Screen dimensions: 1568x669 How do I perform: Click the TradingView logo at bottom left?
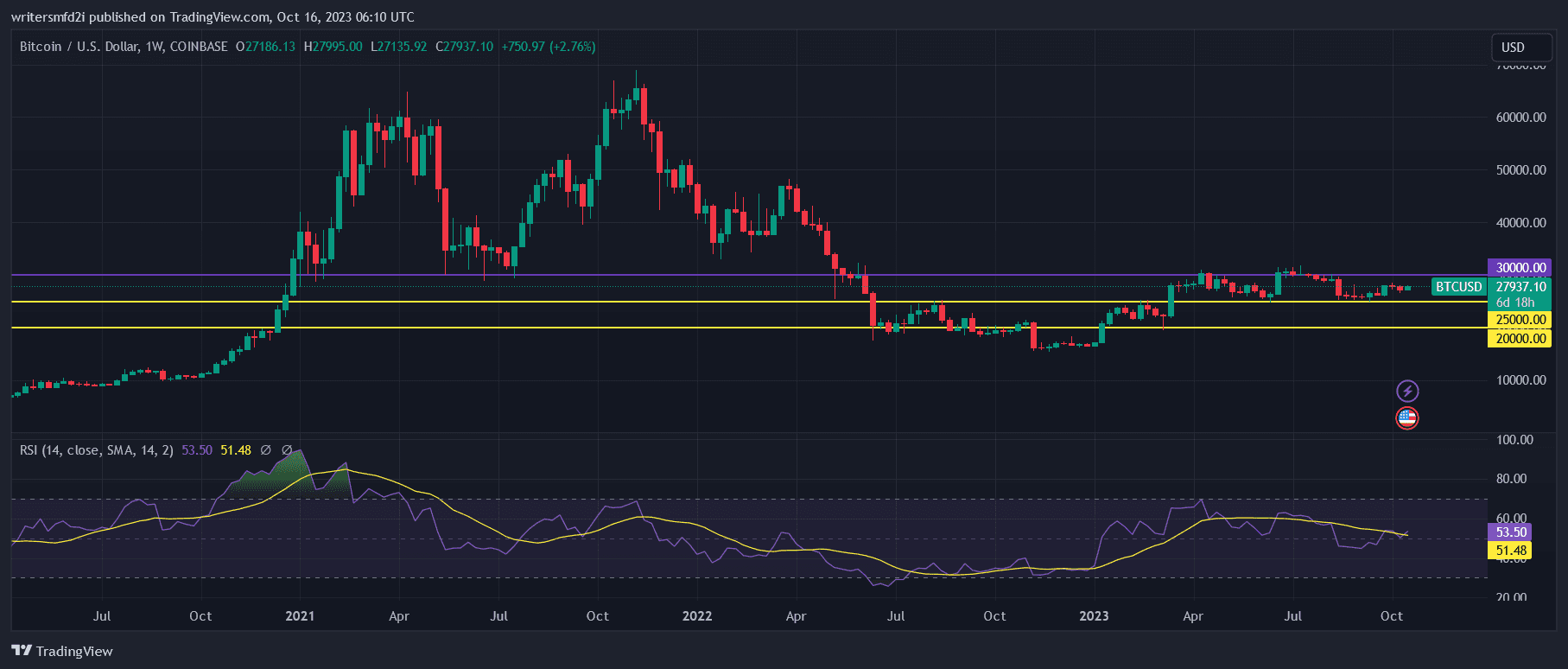pyautogui.click(x=62, y=651)
